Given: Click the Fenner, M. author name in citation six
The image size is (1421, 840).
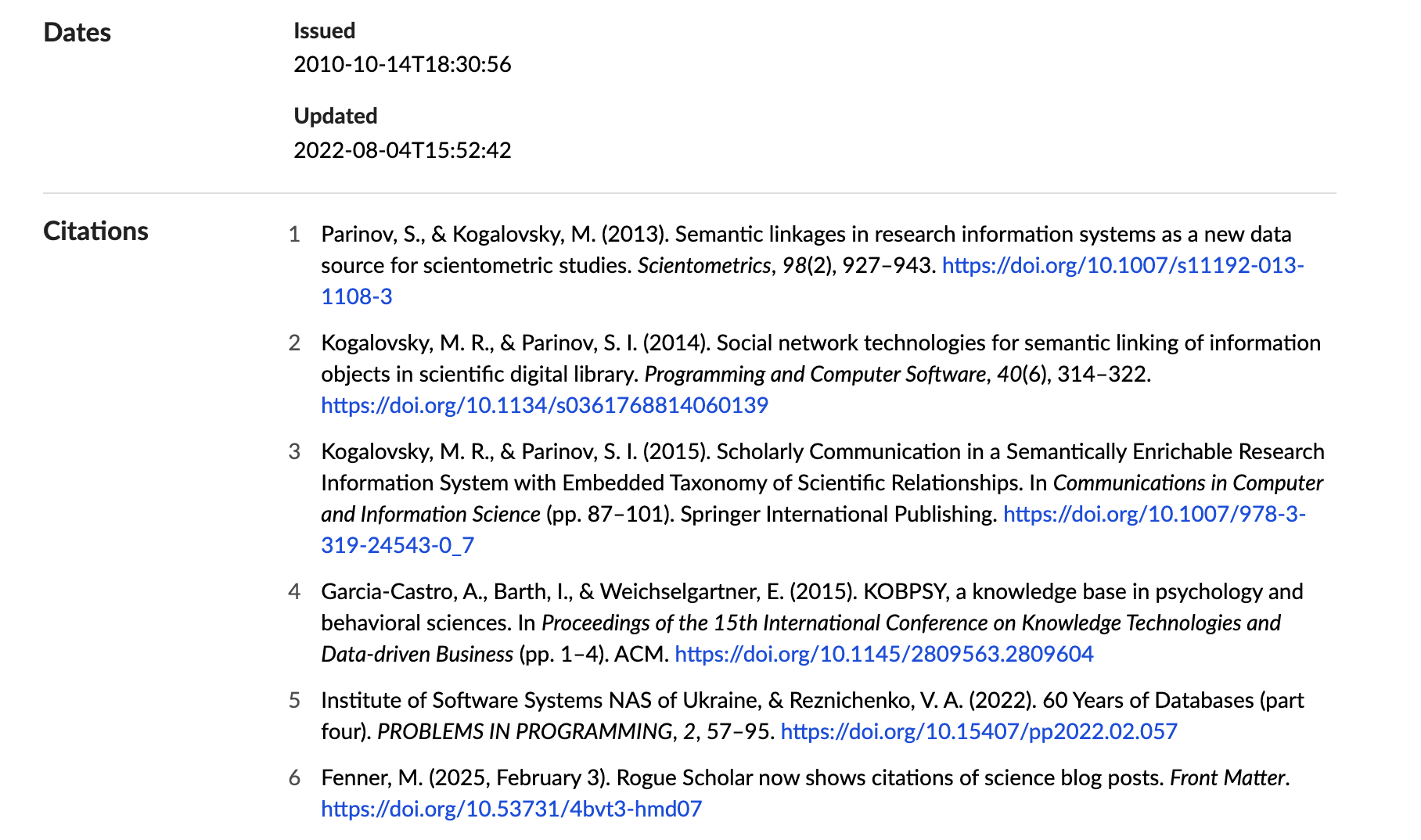Looking at the screenshot, I should [x=371, y=778].
